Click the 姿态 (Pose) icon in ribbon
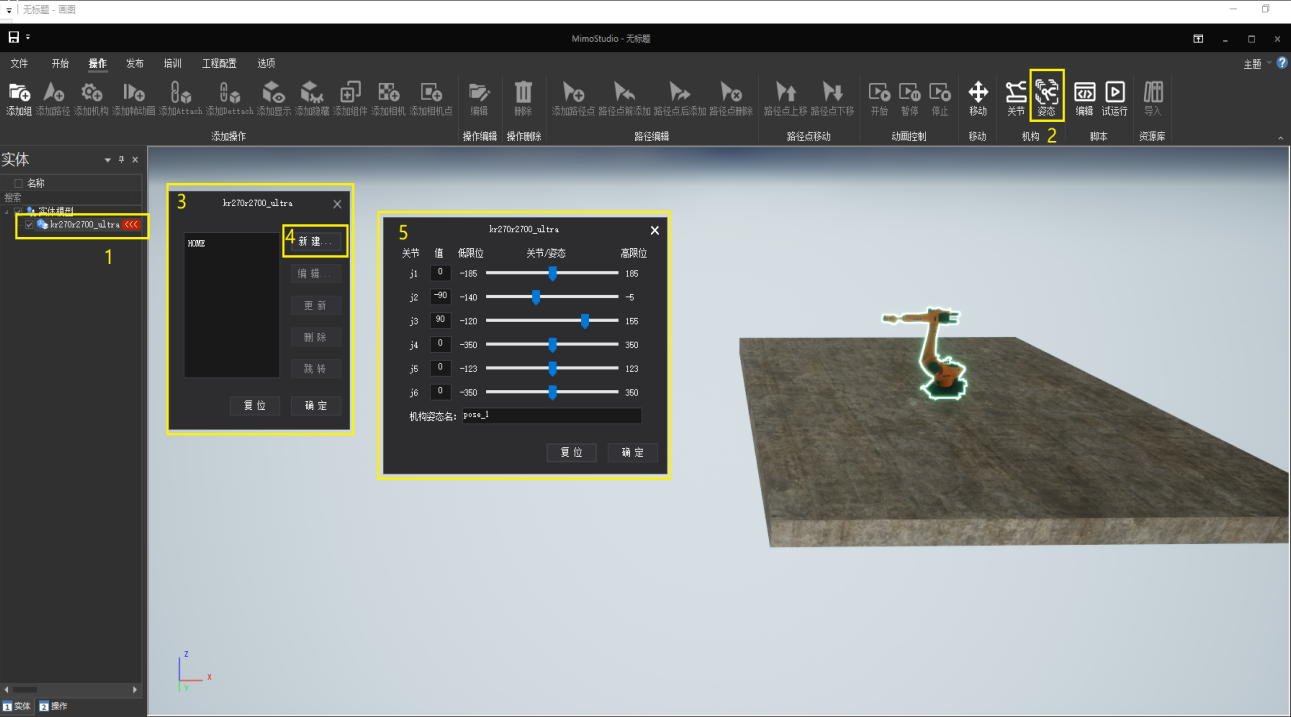This screenshot has height=717, width=1291. (x=1046, y=93)
